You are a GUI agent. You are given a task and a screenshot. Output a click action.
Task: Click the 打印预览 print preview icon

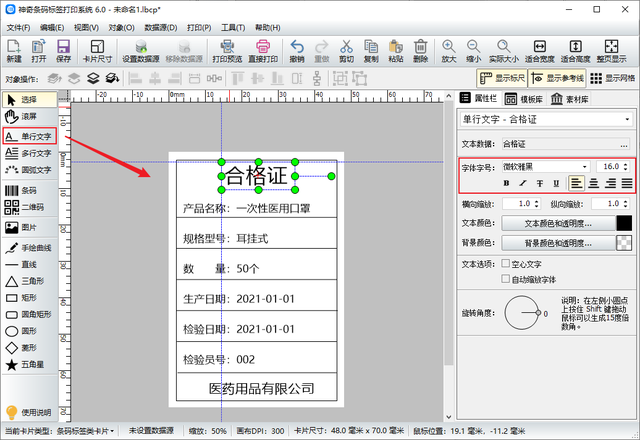(227, 51)
